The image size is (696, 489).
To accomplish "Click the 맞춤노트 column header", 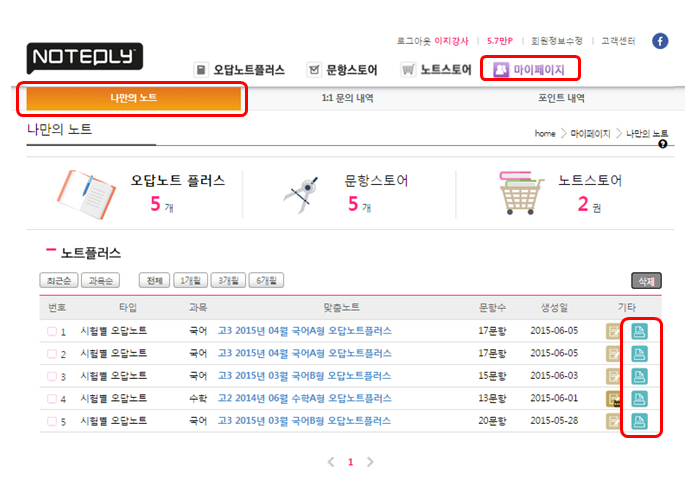I will pyautogui.click(x=341, y=308).
